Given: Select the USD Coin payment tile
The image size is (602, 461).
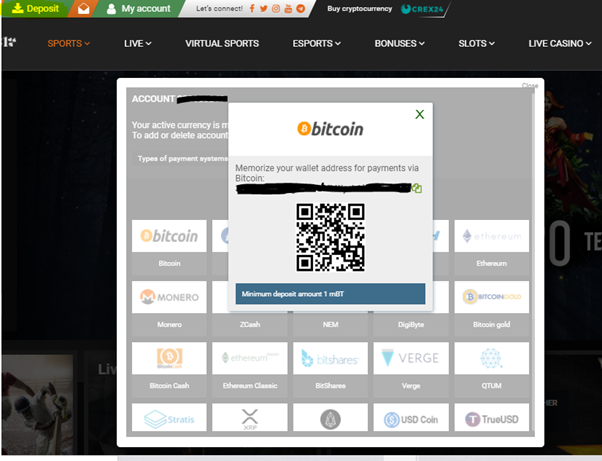Looking at the screenshot, I should [x=411, y=417].
